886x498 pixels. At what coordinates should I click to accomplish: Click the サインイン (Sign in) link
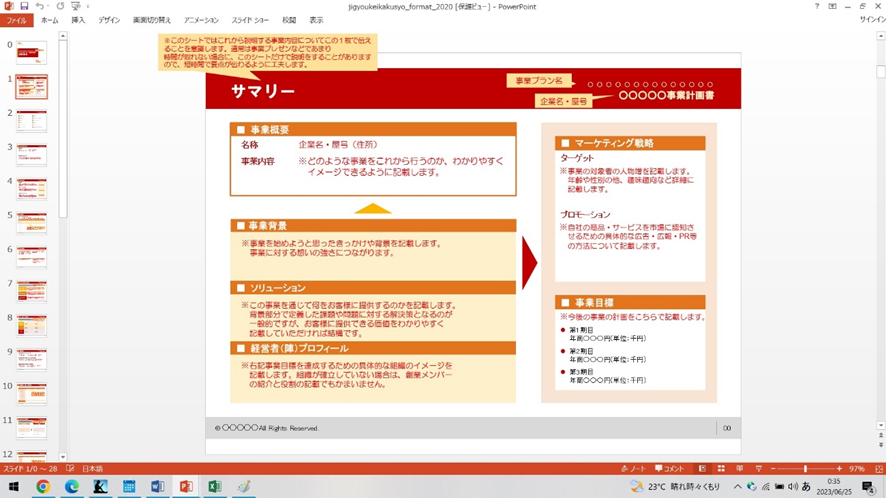click(871, 20)
